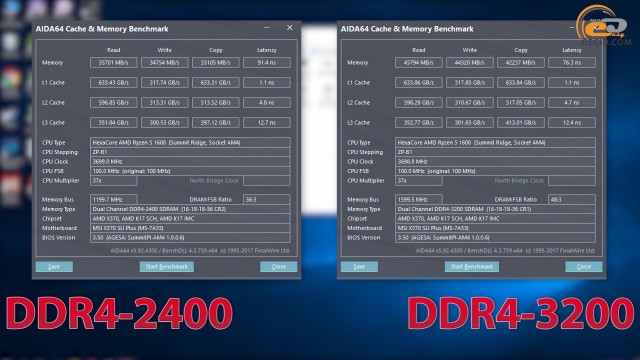640x360 pixels.
Task: Close the left window with title bar X
Action: coord(289,28)
